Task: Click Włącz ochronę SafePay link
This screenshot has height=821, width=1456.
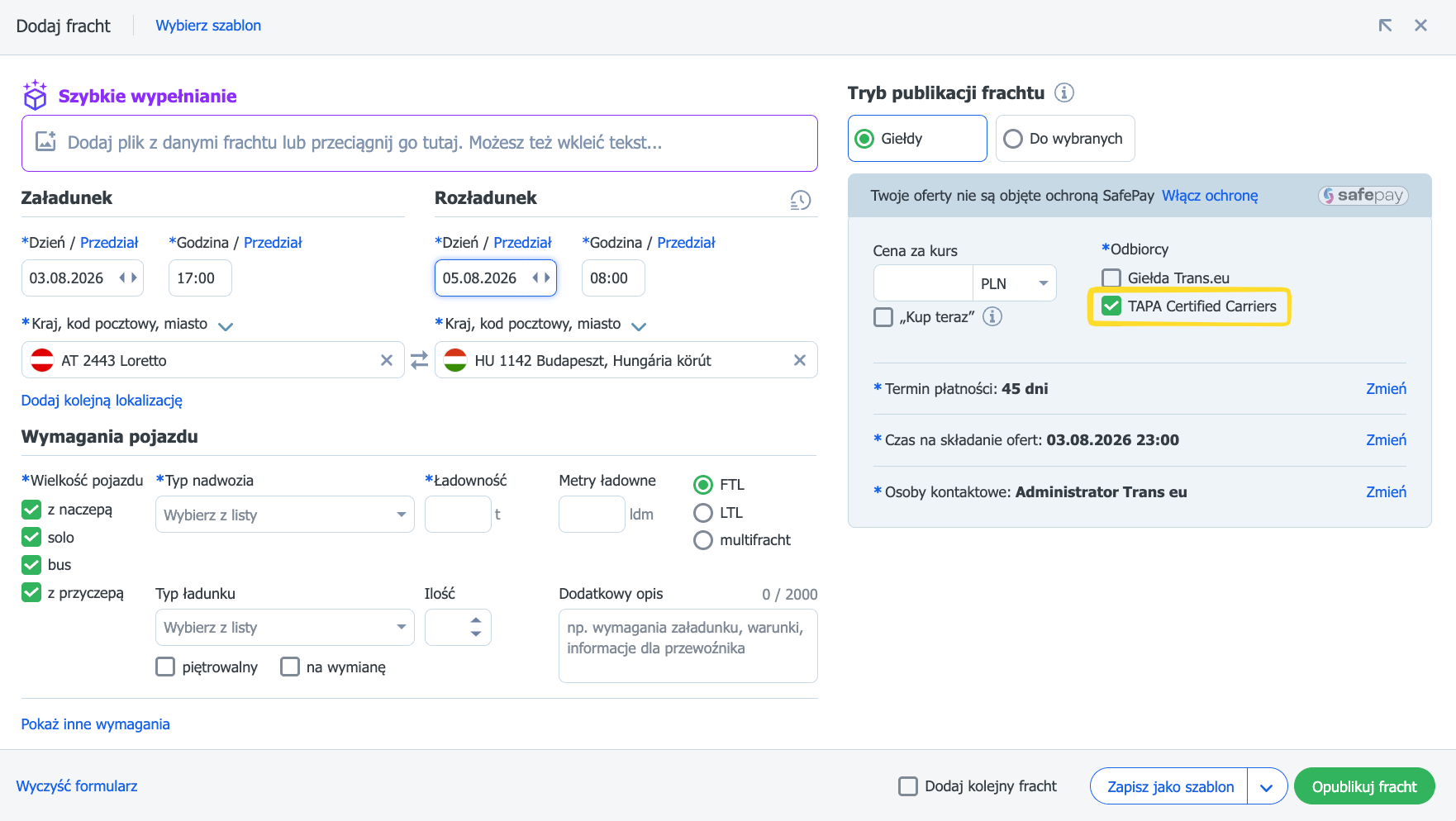Action: 1210,196
